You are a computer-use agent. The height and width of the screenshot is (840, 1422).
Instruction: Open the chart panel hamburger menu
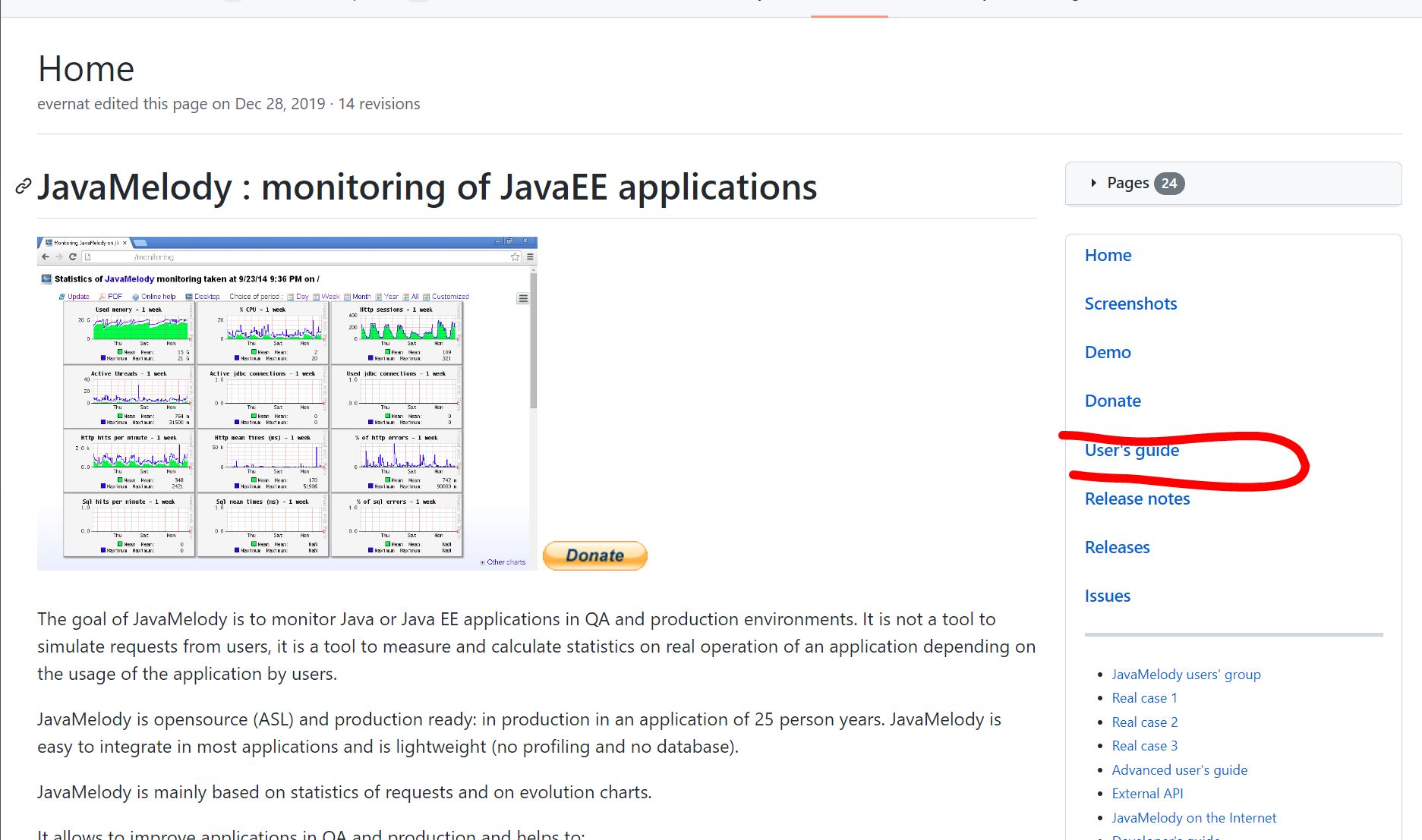pos(523,297)
